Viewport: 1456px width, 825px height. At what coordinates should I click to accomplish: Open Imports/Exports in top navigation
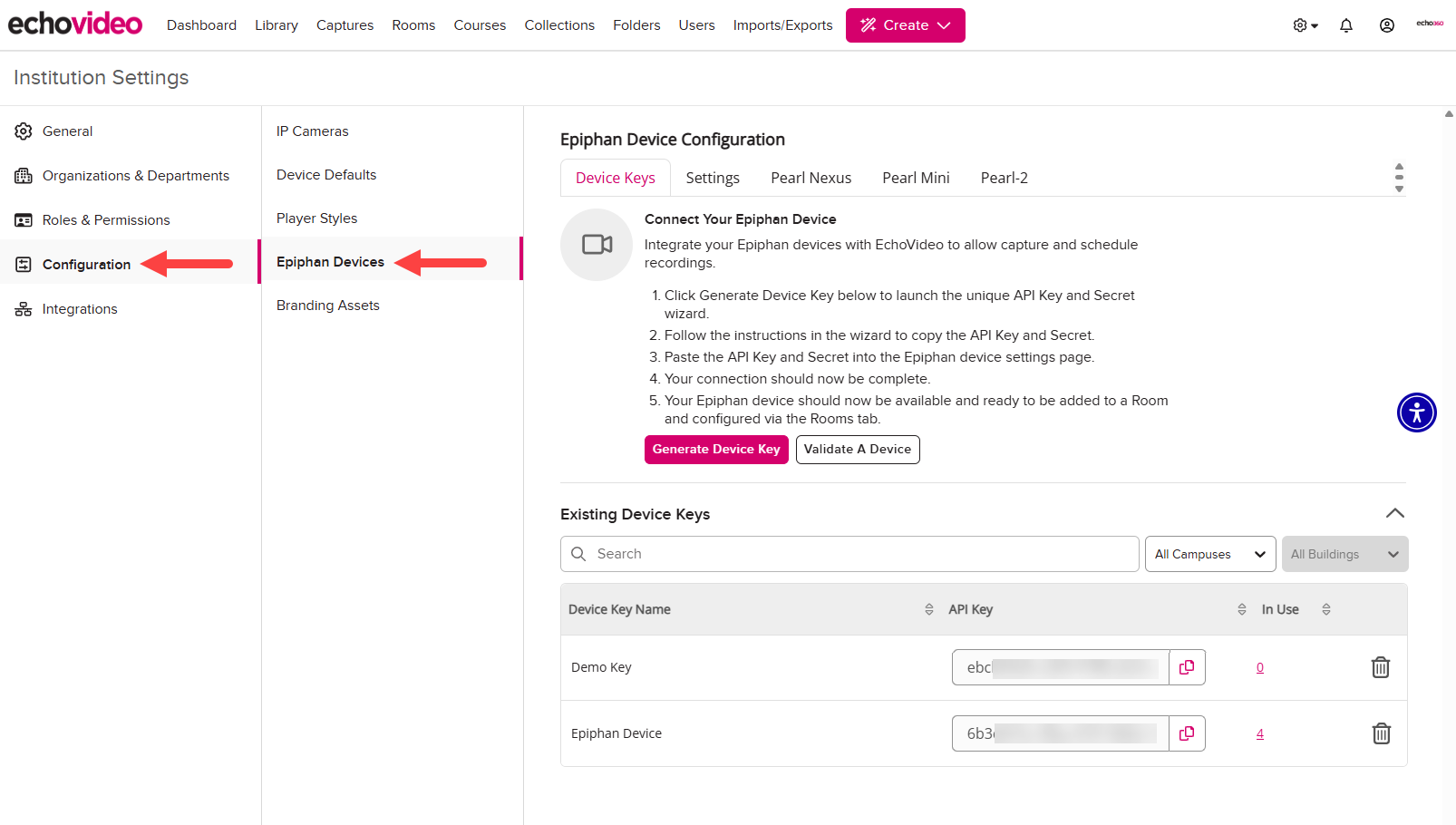[x=782, y=25]
